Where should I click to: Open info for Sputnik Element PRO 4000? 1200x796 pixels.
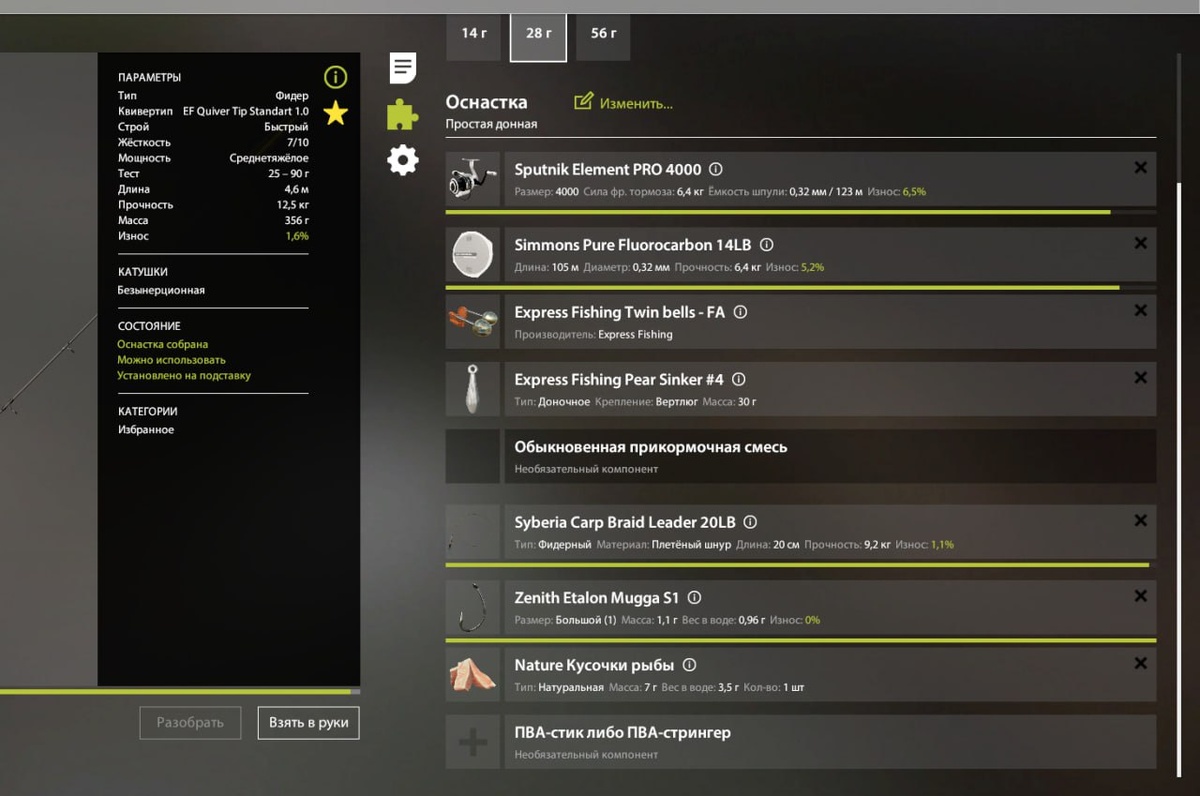pos(716,170)
